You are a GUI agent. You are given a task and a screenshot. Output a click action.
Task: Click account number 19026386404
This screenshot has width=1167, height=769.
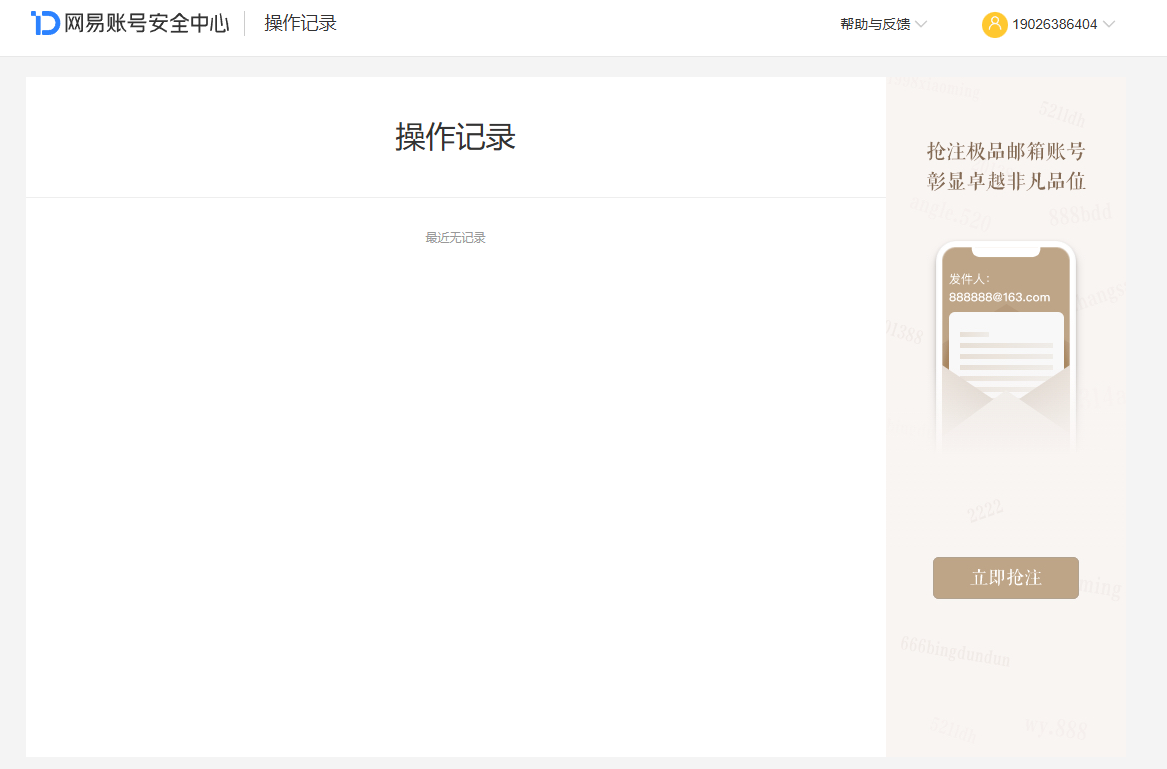1055,25
